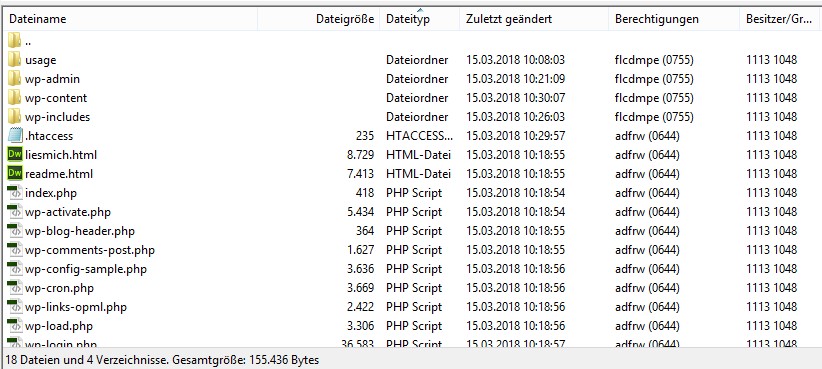
Task: Click the Dateityp column sort arrow
Action: [420, 9]
